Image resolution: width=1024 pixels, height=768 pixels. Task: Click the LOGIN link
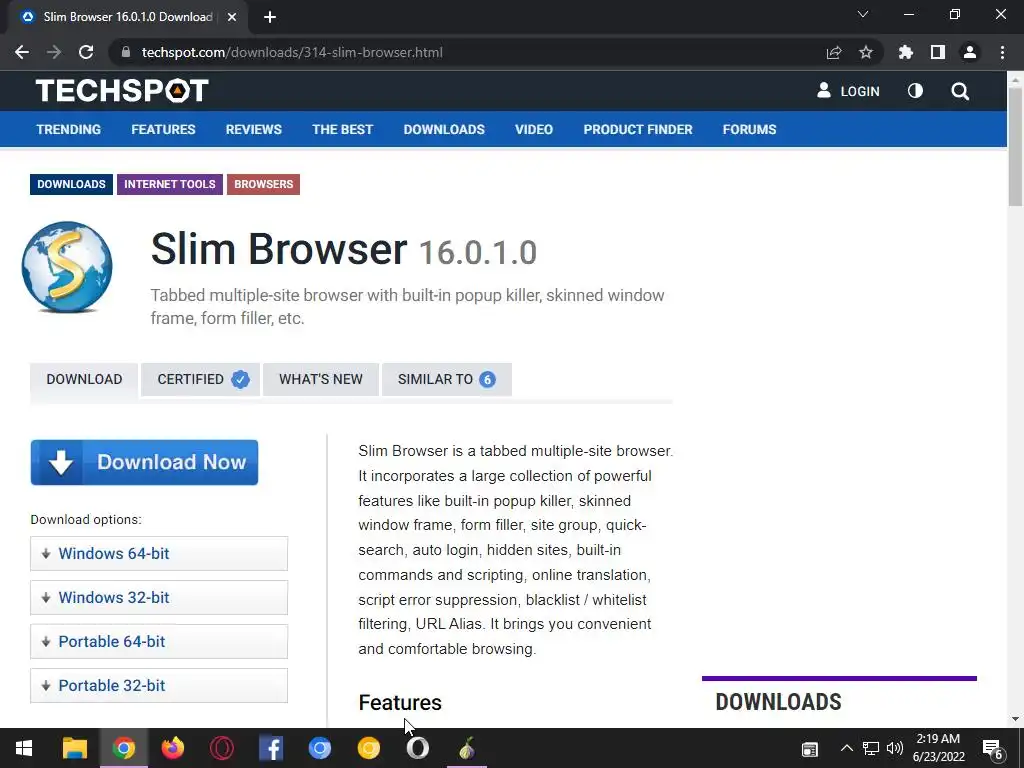pos(848,91)
